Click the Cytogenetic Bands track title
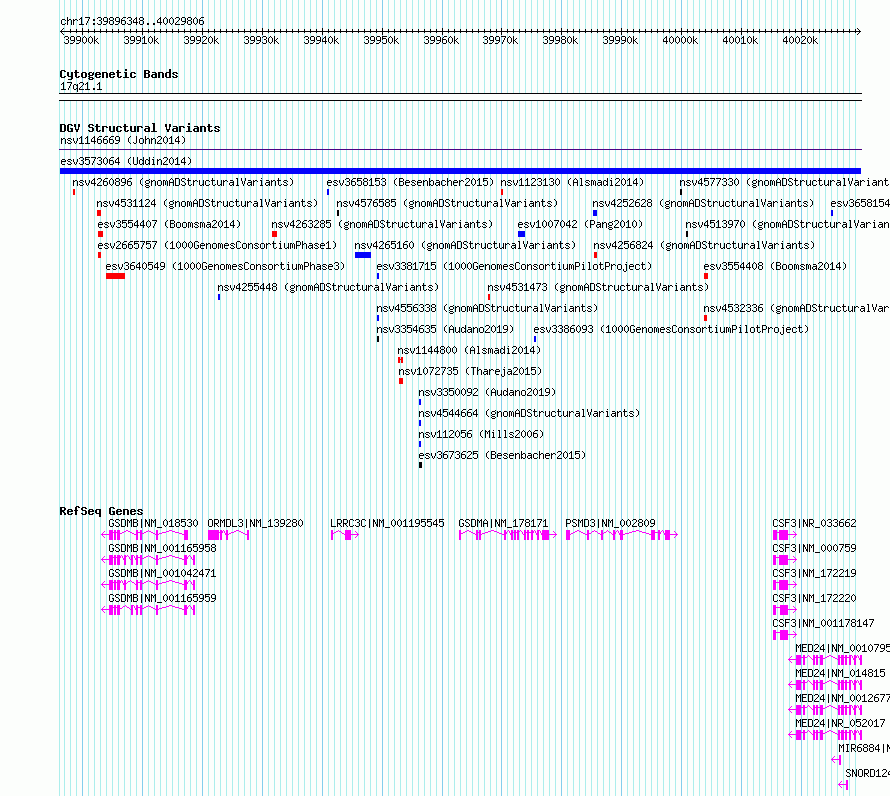Viewport: 890px width, 796px height. tap(119, 74)
